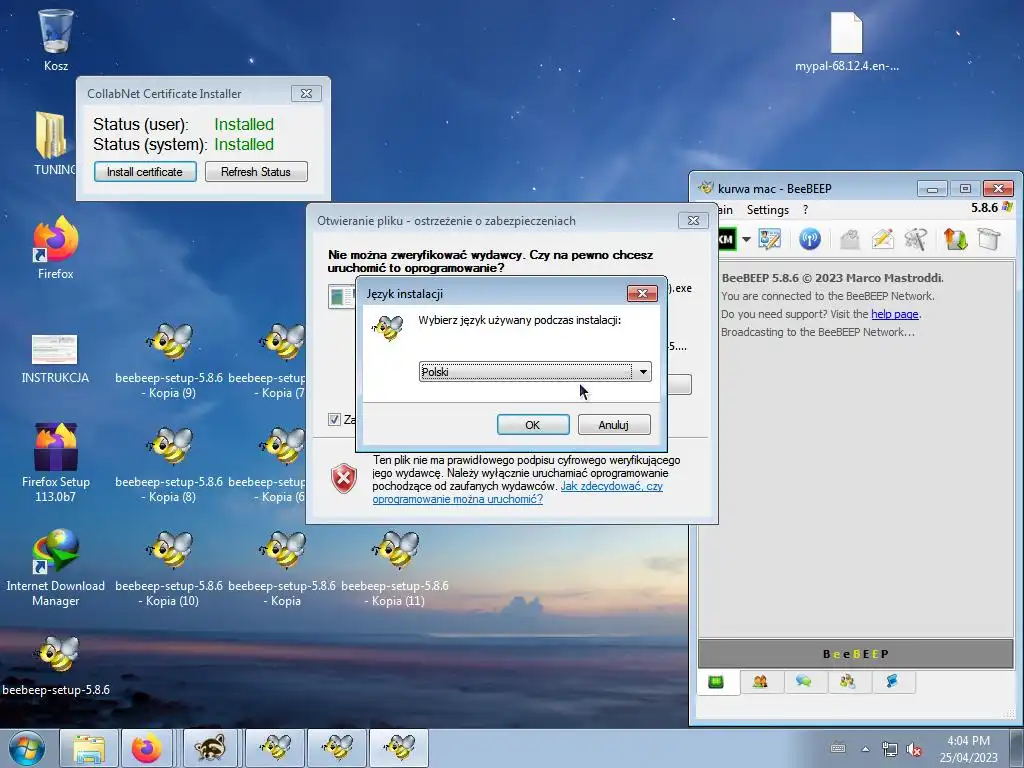Close the Język instalacji dialog
Viewport: 1024px width, 768px height.
pyautogui.click(x=642, y=293)
